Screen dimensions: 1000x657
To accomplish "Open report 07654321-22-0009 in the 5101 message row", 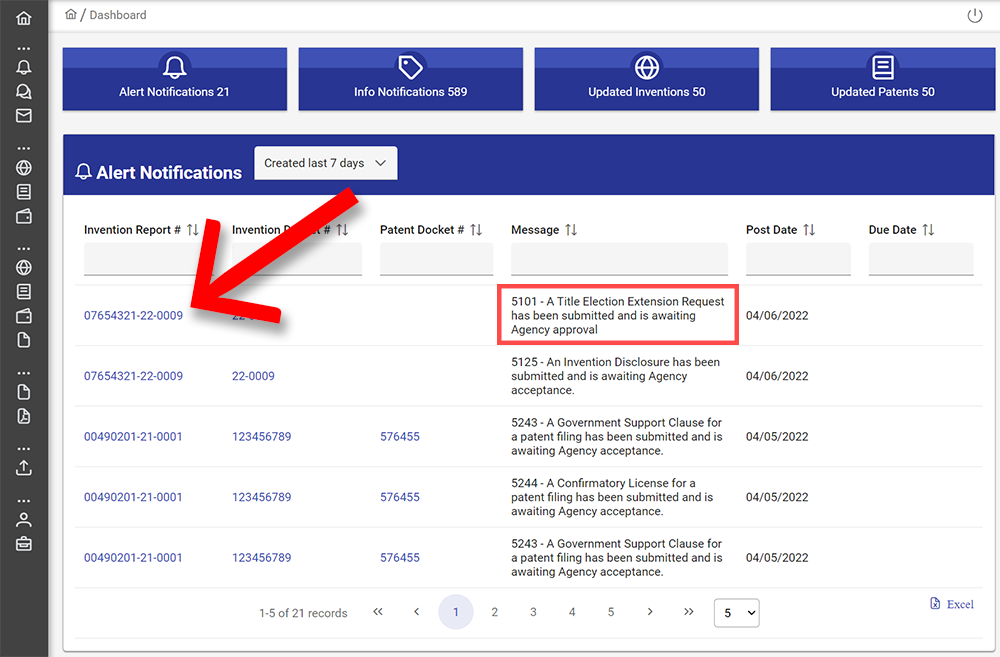I will point(133,315).
